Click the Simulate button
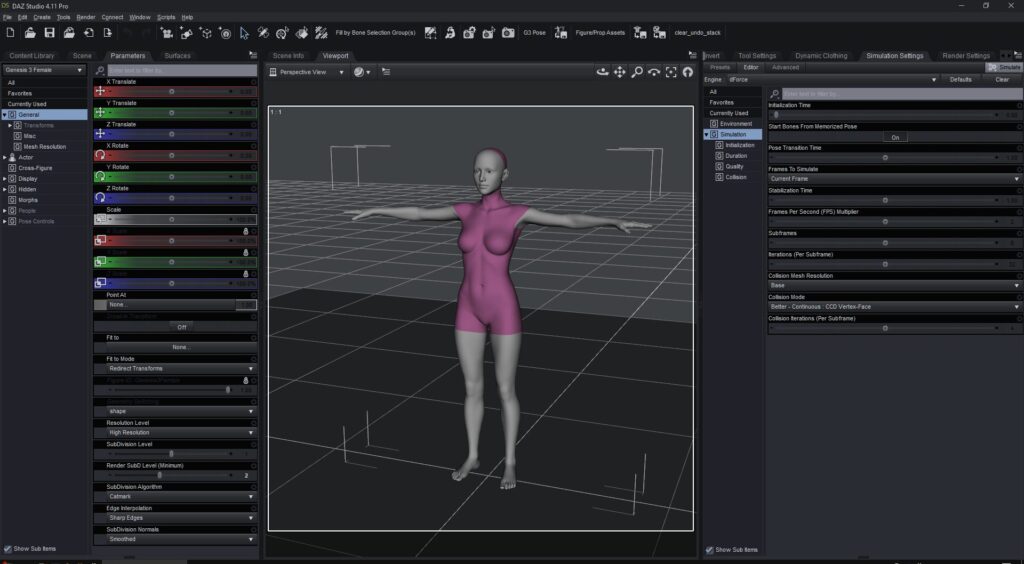The width and height of the screenshot is (1024, 564). pos(1003,67)
